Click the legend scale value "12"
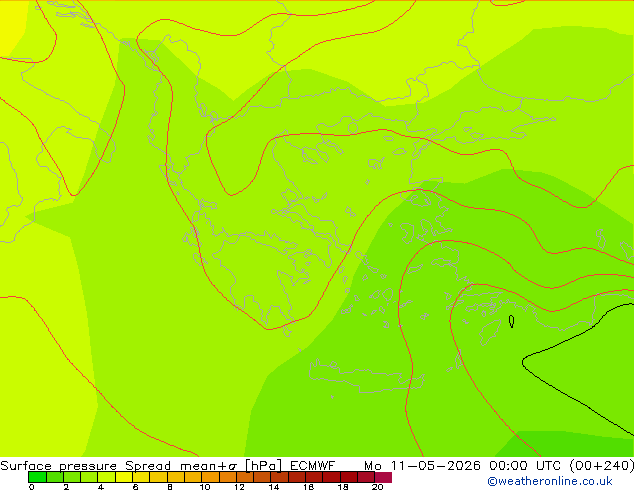634x490 pixels. click(x=239, y=487)
